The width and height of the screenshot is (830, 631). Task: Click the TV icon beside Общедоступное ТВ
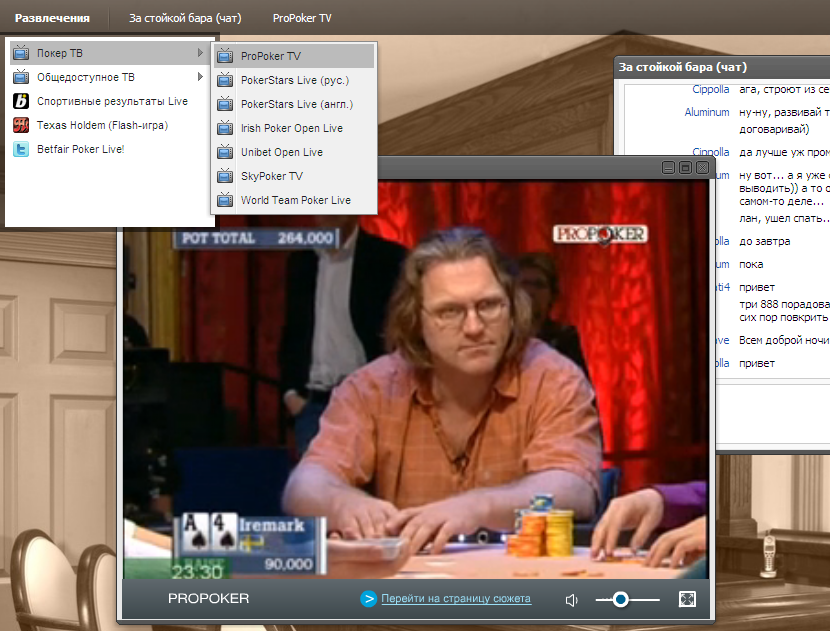pyautogui.click(x=21, y=77)
